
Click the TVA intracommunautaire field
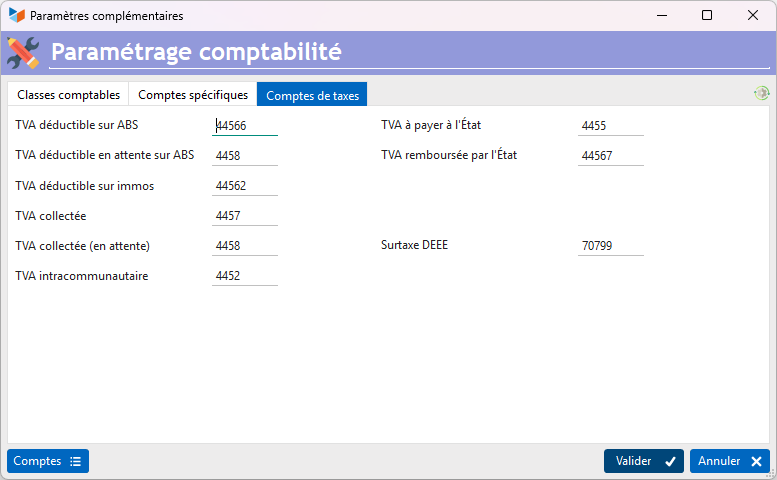[245, 276]
